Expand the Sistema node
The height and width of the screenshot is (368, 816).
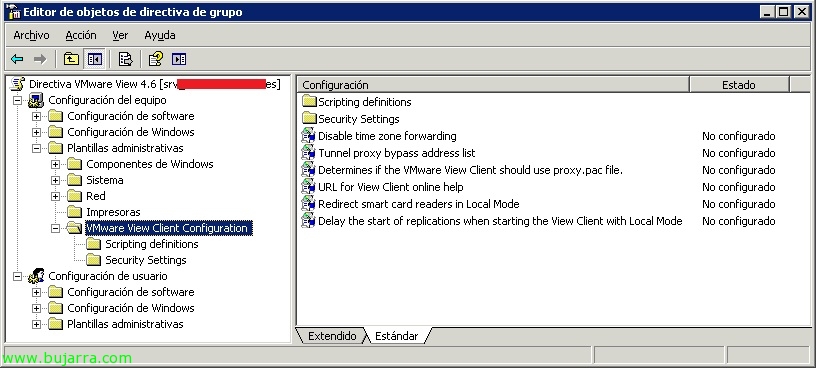point(56,180)
